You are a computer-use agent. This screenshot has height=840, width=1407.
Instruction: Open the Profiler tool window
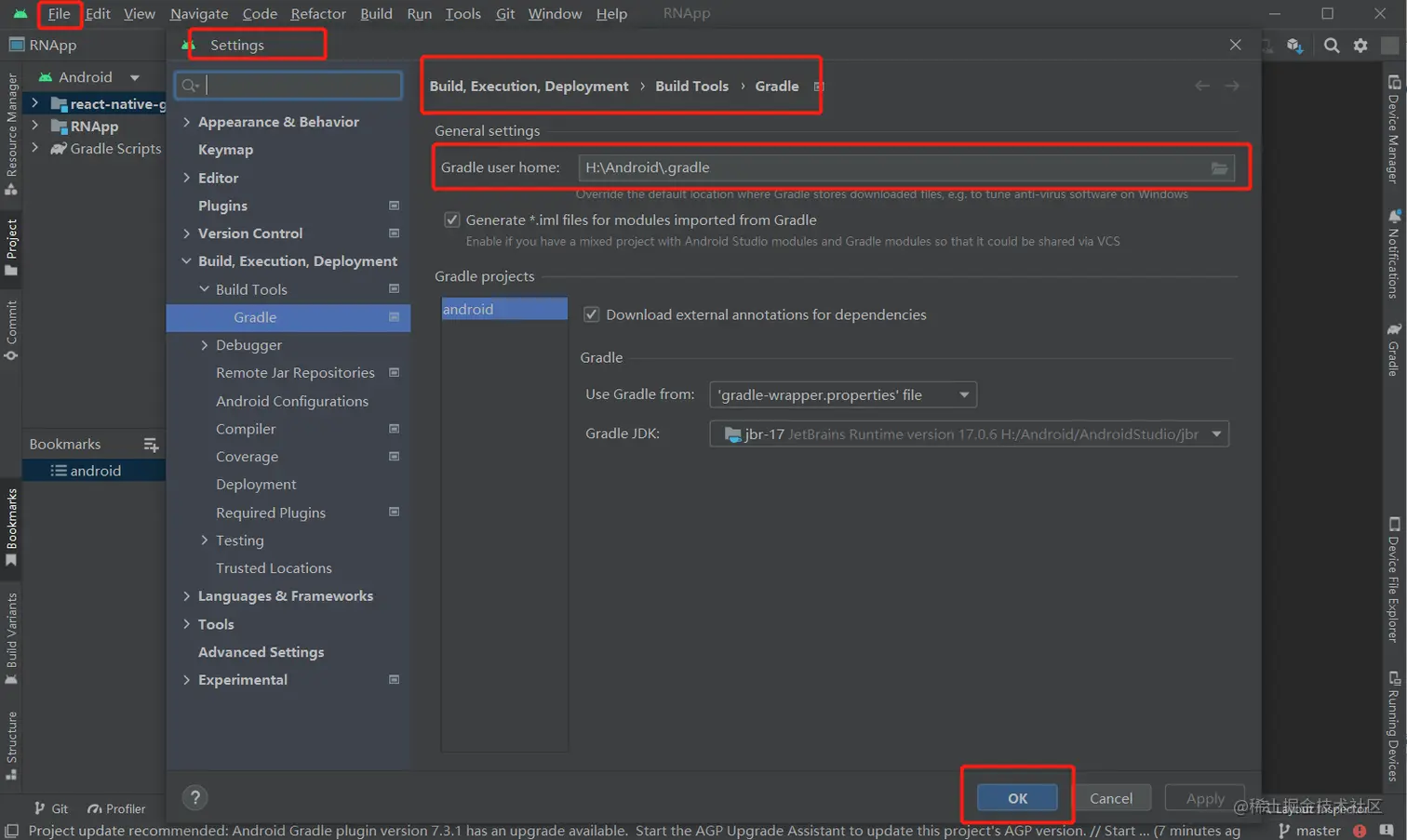[116, 808]
